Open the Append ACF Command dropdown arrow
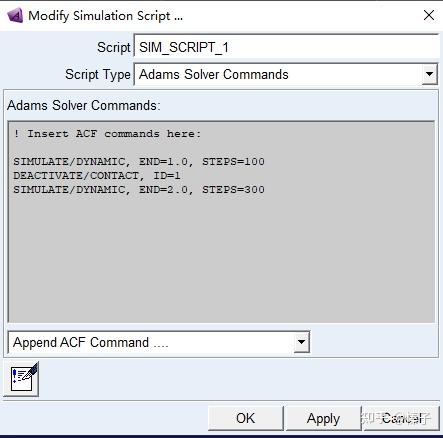This screenshot has height=438, width=443. (x=301, y=342)
